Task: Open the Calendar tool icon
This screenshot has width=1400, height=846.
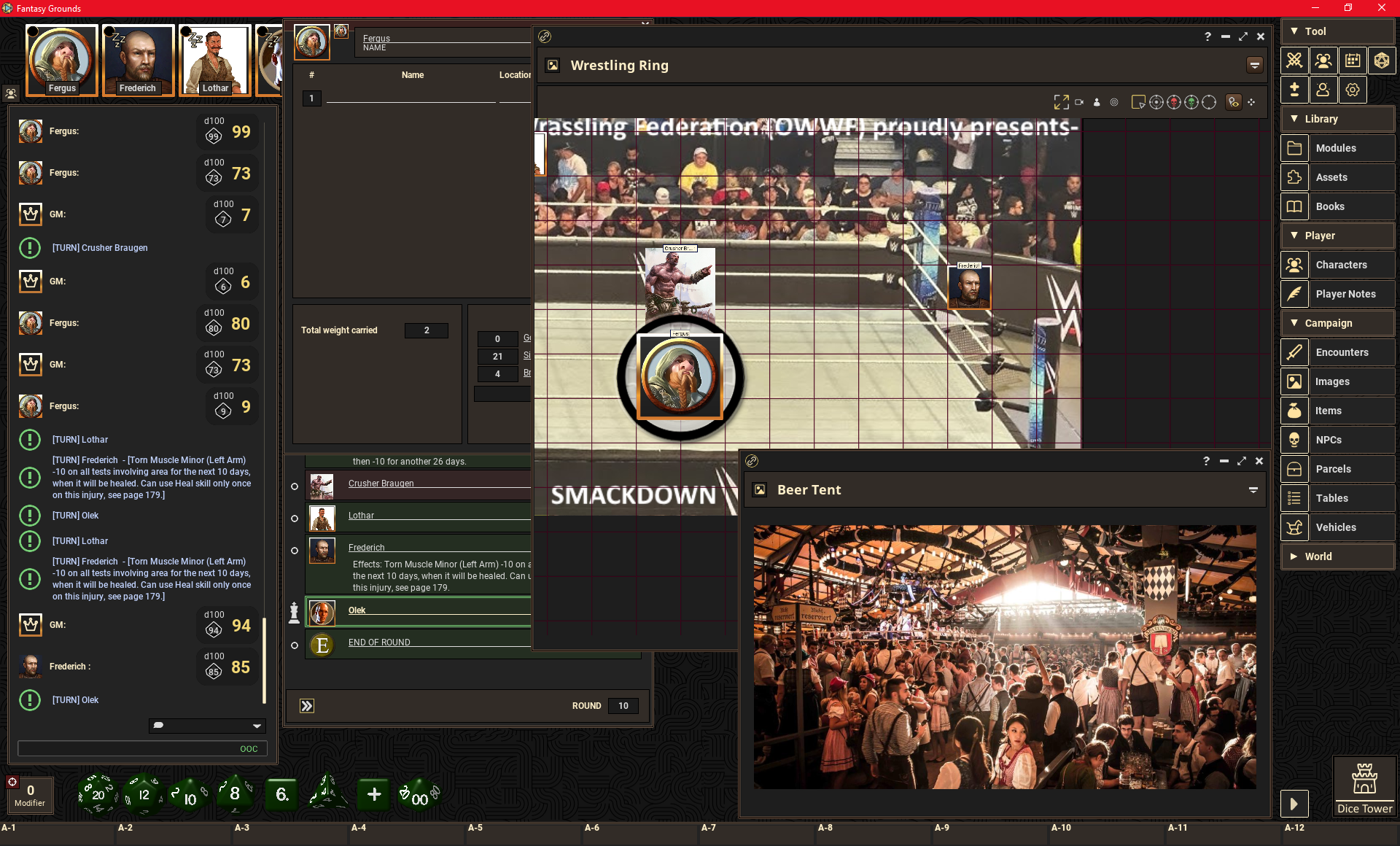Action: click(1353, 61)
